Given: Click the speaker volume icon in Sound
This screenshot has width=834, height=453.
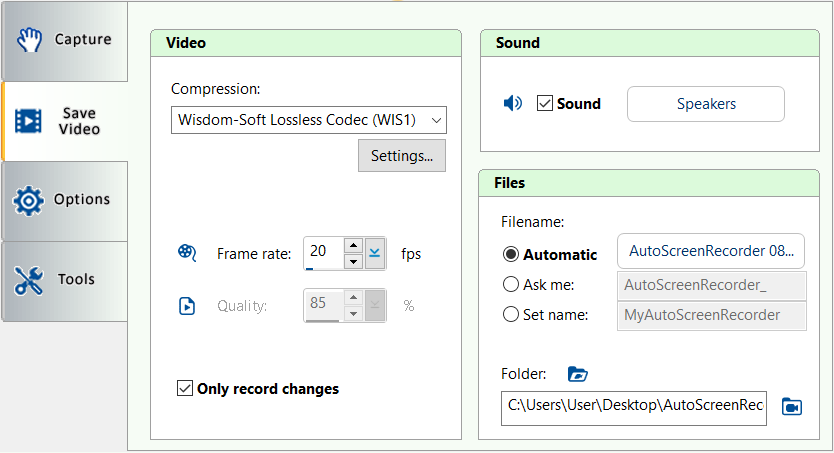Looking at the screenshot, I should pos(512,103).
